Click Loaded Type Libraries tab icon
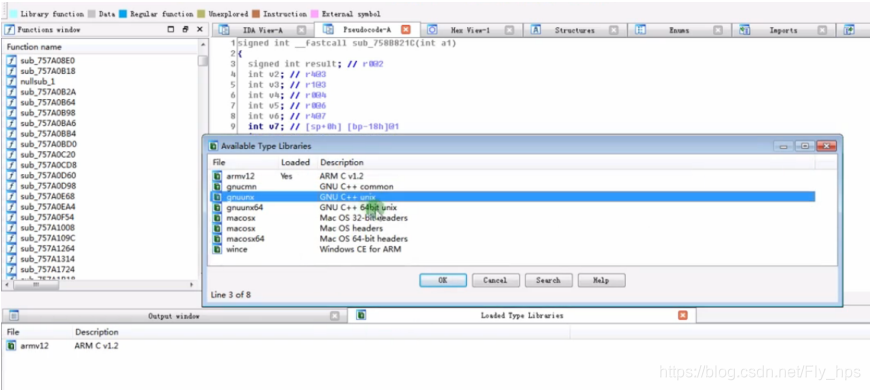 [362, 315]
